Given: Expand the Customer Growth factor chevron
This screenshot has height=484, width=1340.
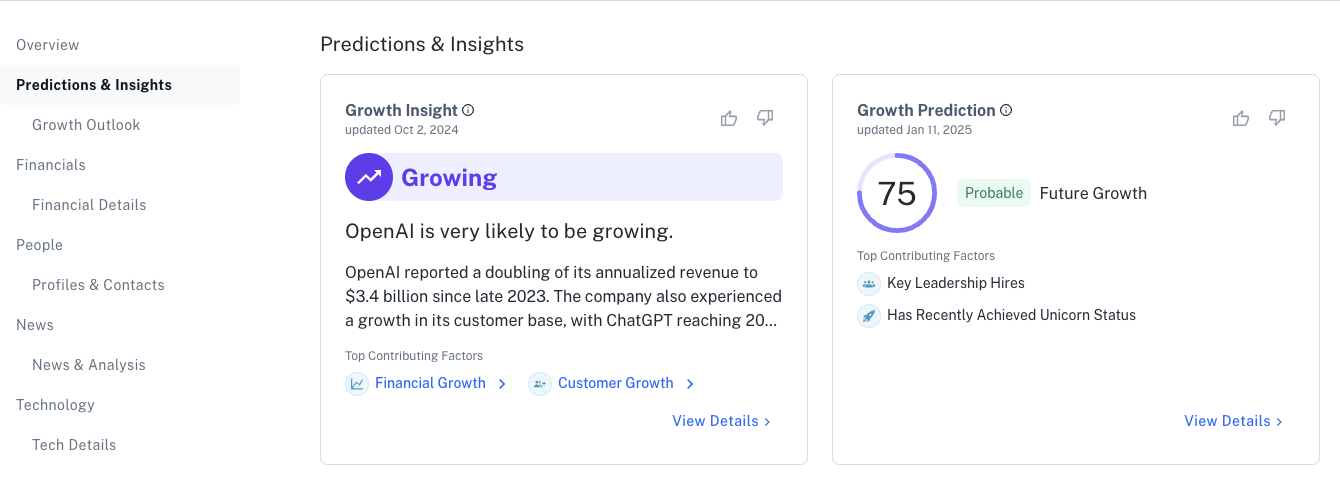Looking at the screenshot, I should [x=690, y=384].
